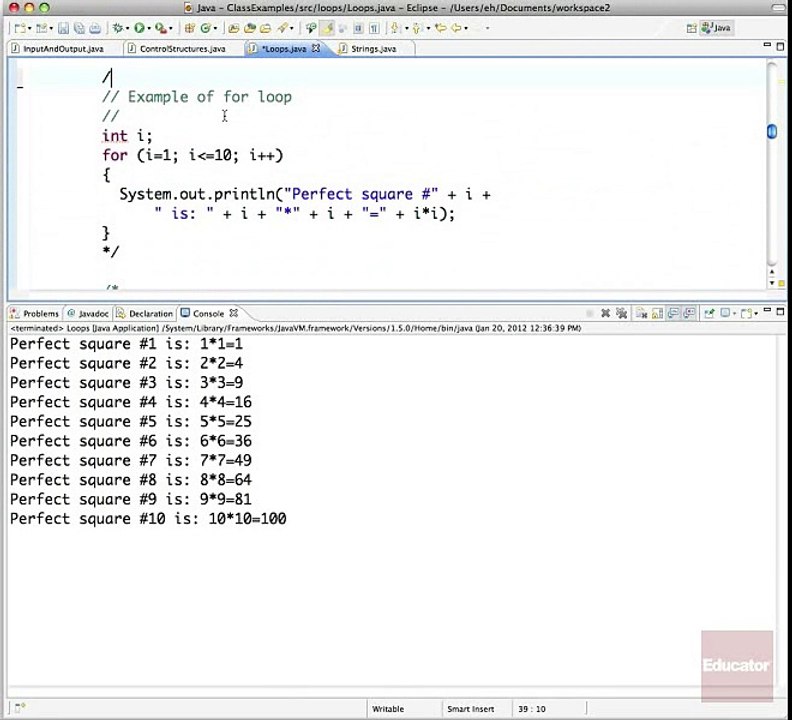
Task: Close the Console view tab
Action: pos(233,313)
